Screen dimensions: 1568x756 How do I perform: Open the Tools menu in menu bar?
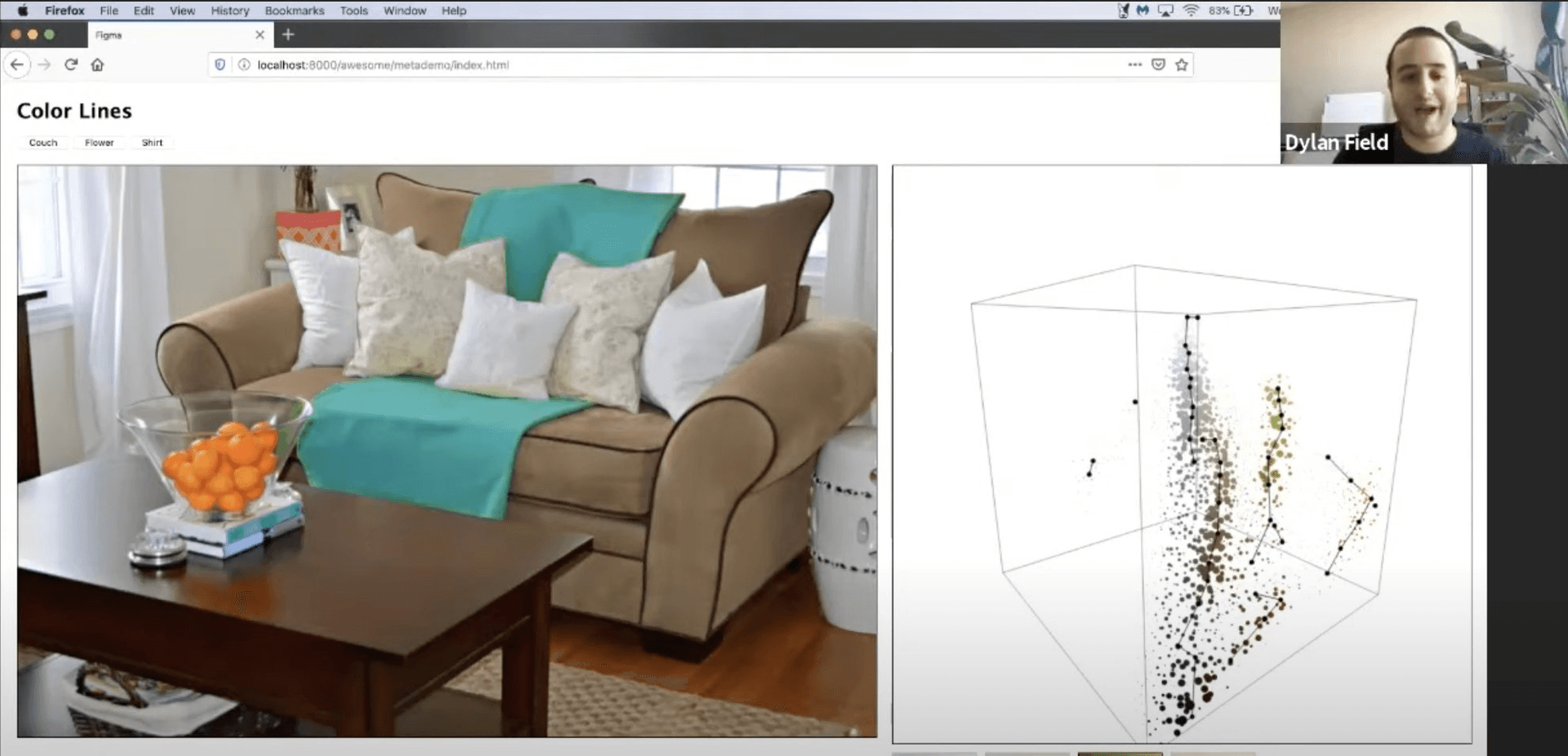pos(354,11)
